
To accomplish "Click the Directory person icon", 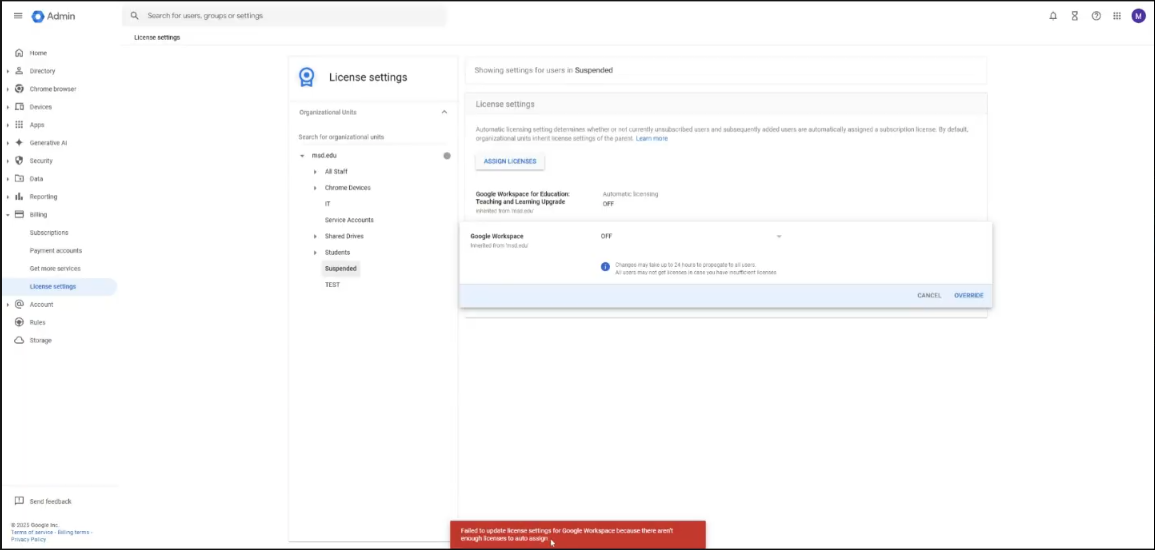I will pos(19,71).
